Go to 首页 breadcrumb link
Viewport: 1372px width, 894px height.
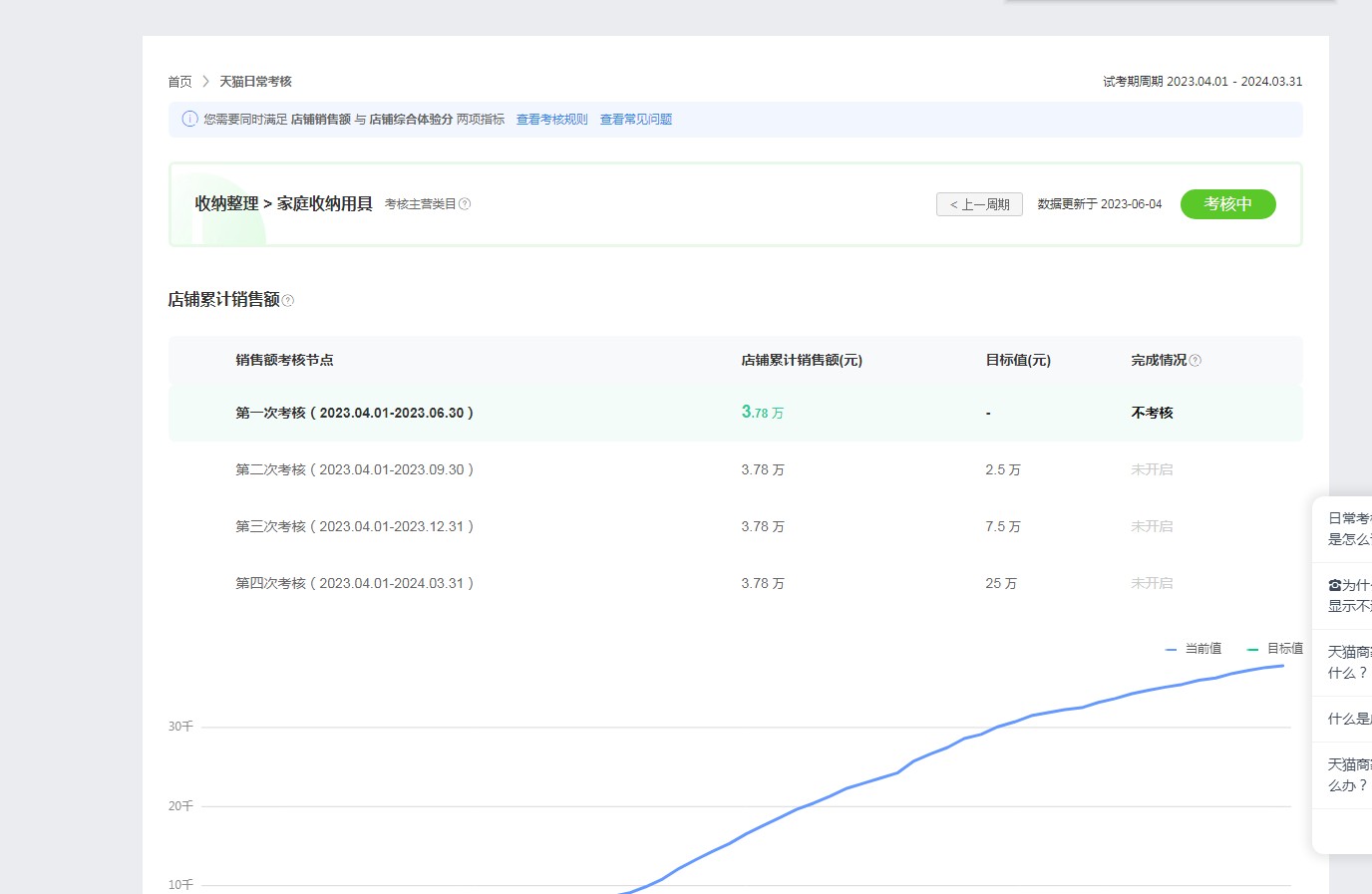tap(179, 82)
